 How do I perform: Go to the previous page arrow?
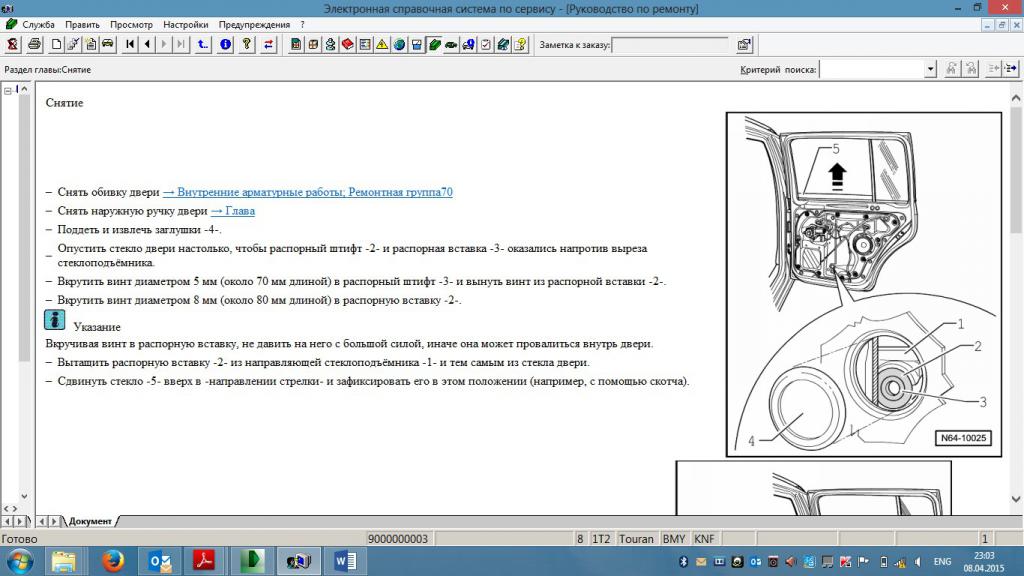pyautogui.click(x=148, y=44)
